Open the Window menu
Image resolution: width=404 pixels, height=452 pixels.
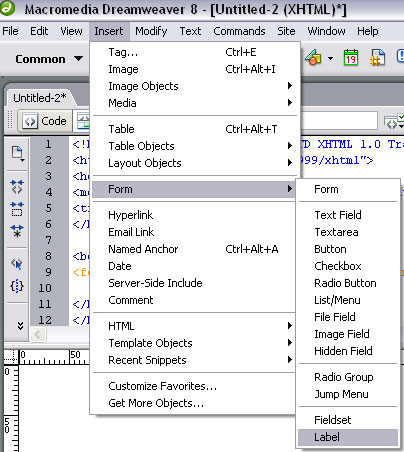pyautogui.click(x=326, y=31)
